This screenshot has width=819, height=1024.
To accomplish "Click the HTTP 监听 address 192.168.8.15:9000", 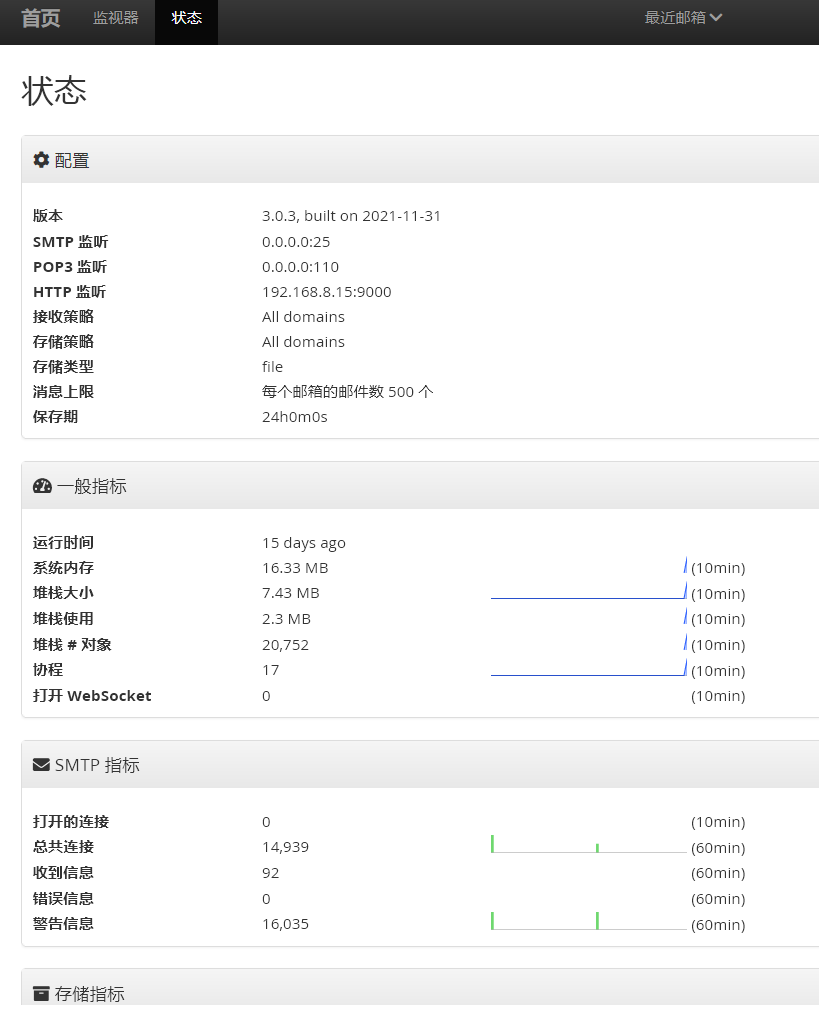I will tap(326, 292).
